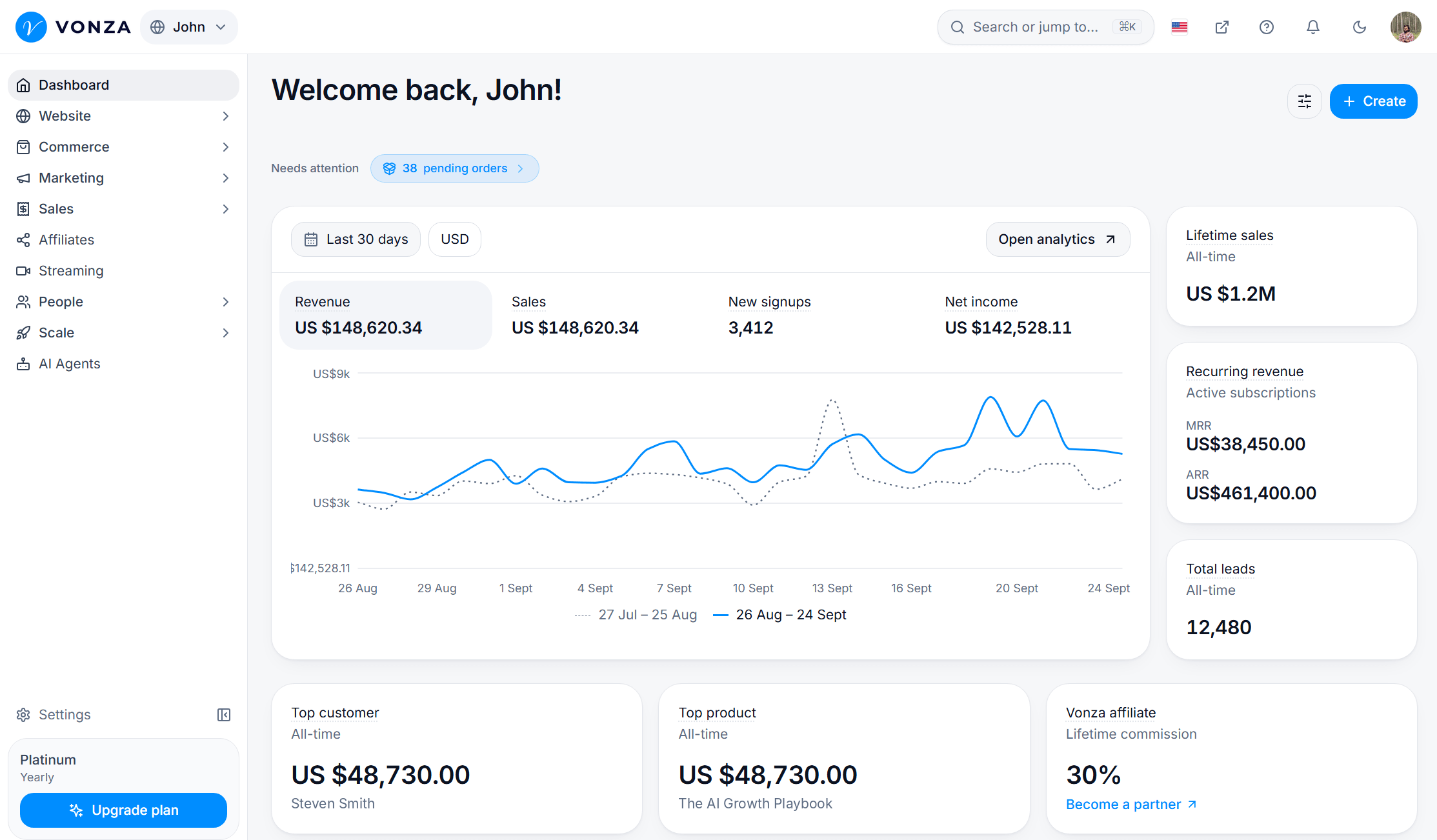This screenshot has width=1437, height=840.
Task: Open AI Agents in the sidebar
Action: (123, 364)
